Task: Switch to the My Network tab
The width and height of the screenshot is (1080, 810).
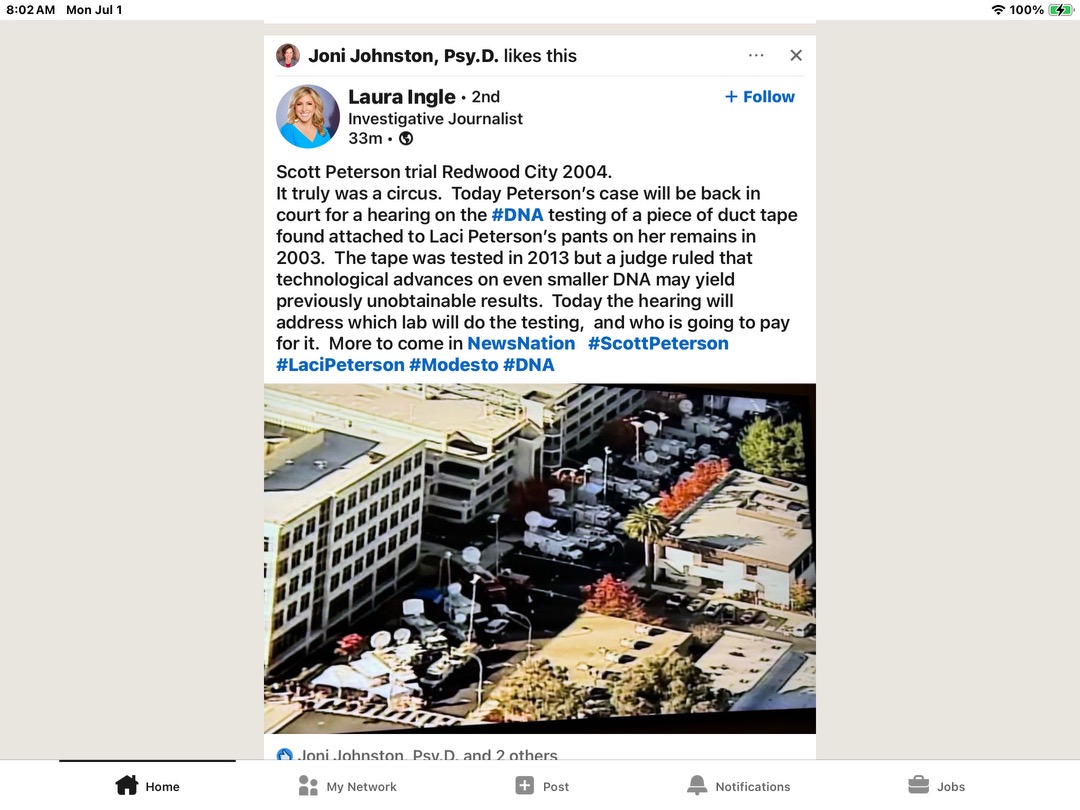Action: click(348, 786)
